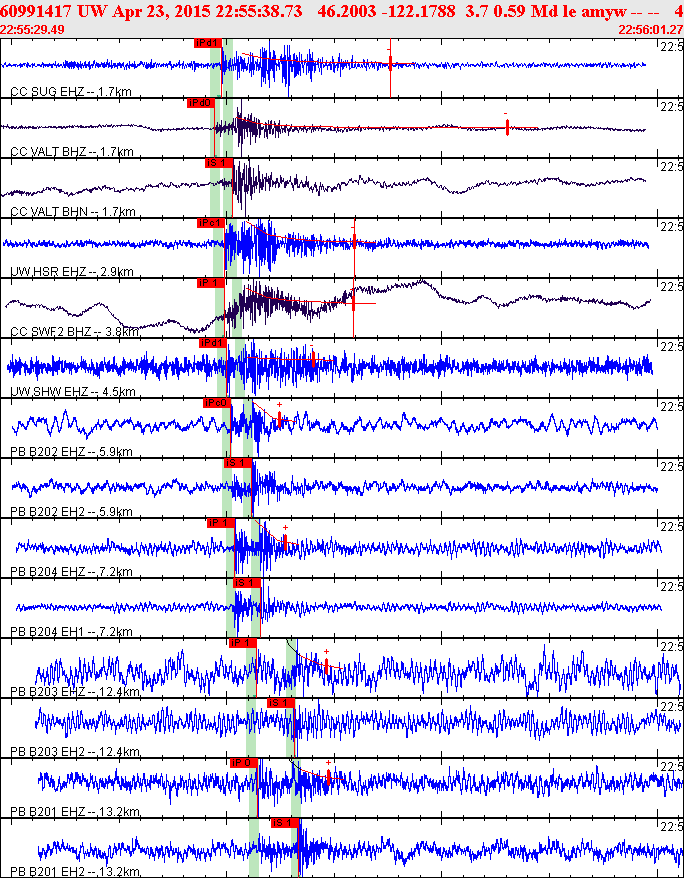The height and width of the screenshot is (878, 684).
Task: Click the iPd0 pick flag on CC VALT BHZ
Action: pyautogui.click(x=201, y=103)
